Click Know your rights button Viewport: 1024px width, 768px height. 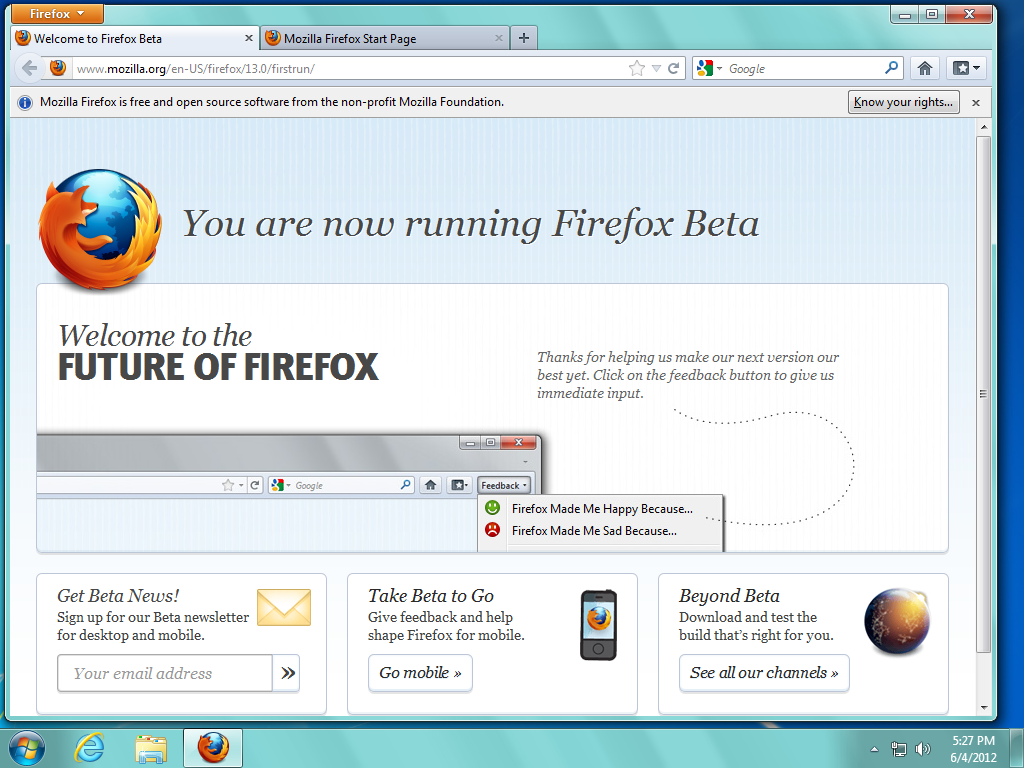point(903,102)
